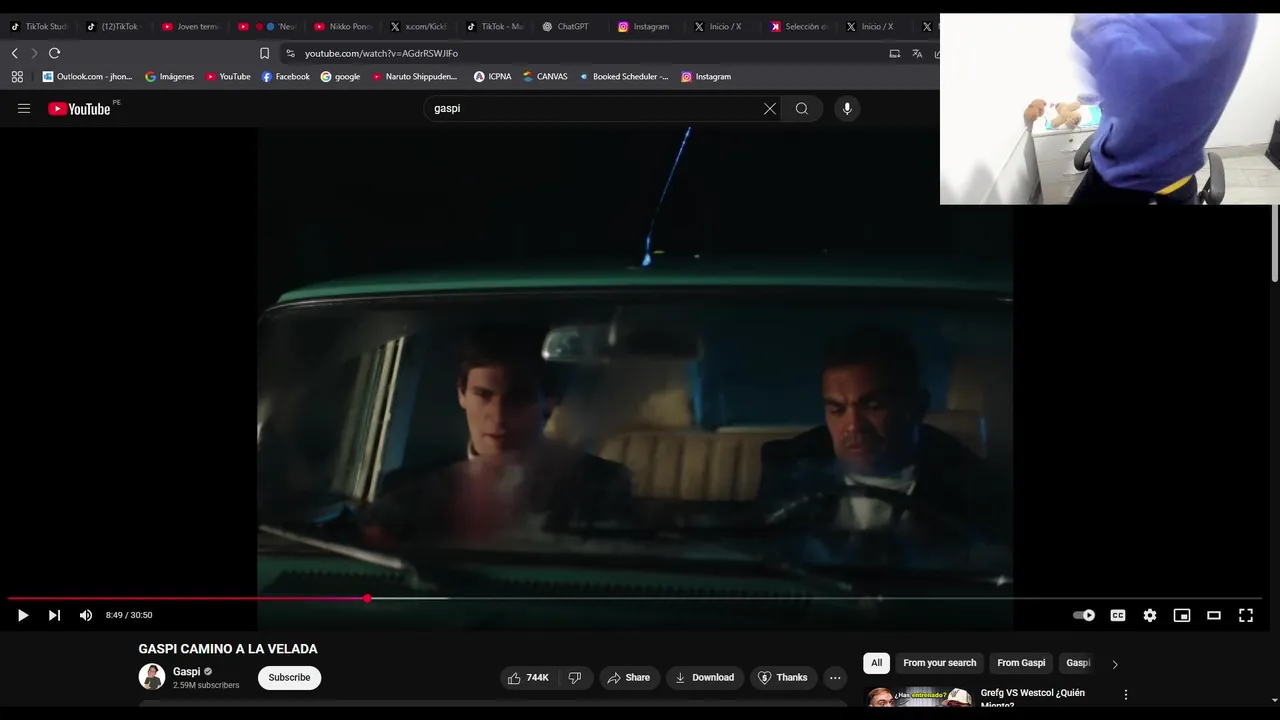Show more filter chips with arrow

coord(1115,664)
